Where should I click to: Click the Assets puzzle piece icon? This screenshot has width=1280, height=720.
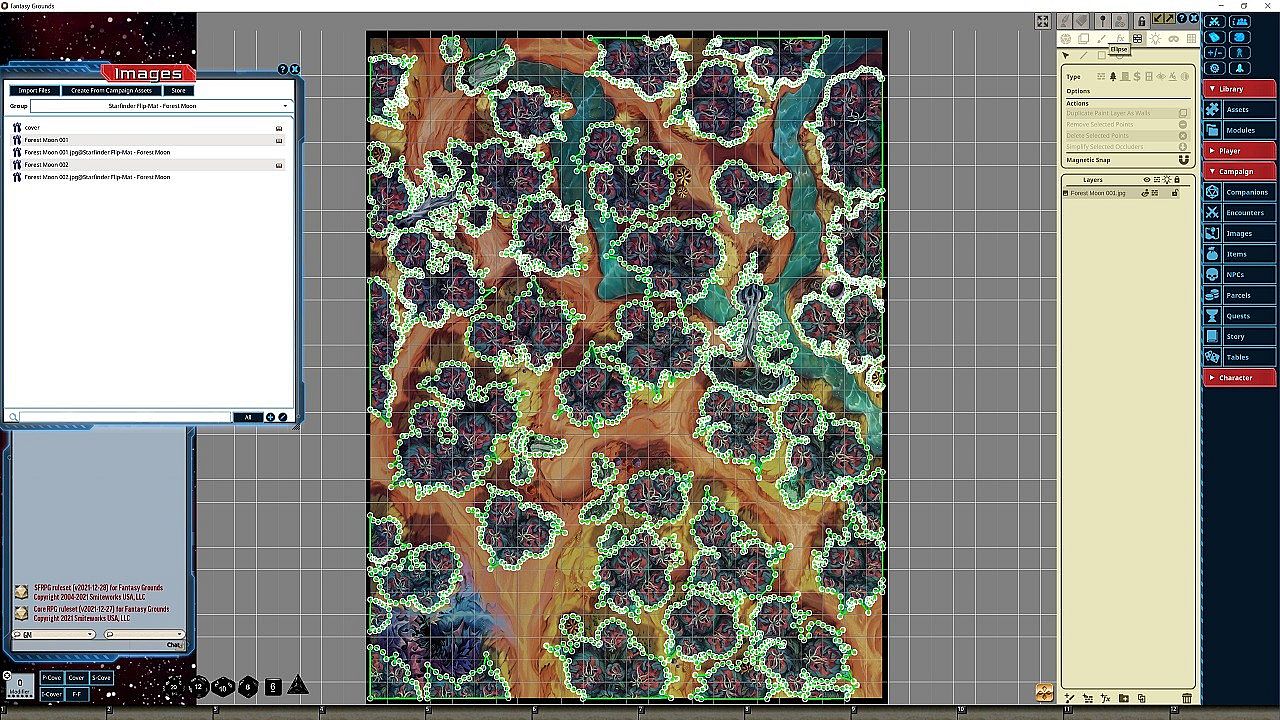1213,110
